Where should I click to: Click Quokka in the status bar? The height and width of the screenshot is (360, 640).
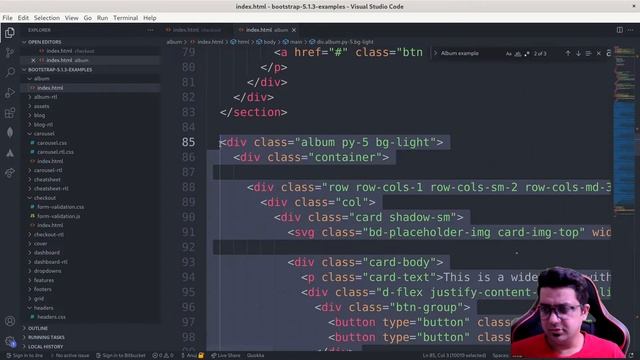pos(256,356)
